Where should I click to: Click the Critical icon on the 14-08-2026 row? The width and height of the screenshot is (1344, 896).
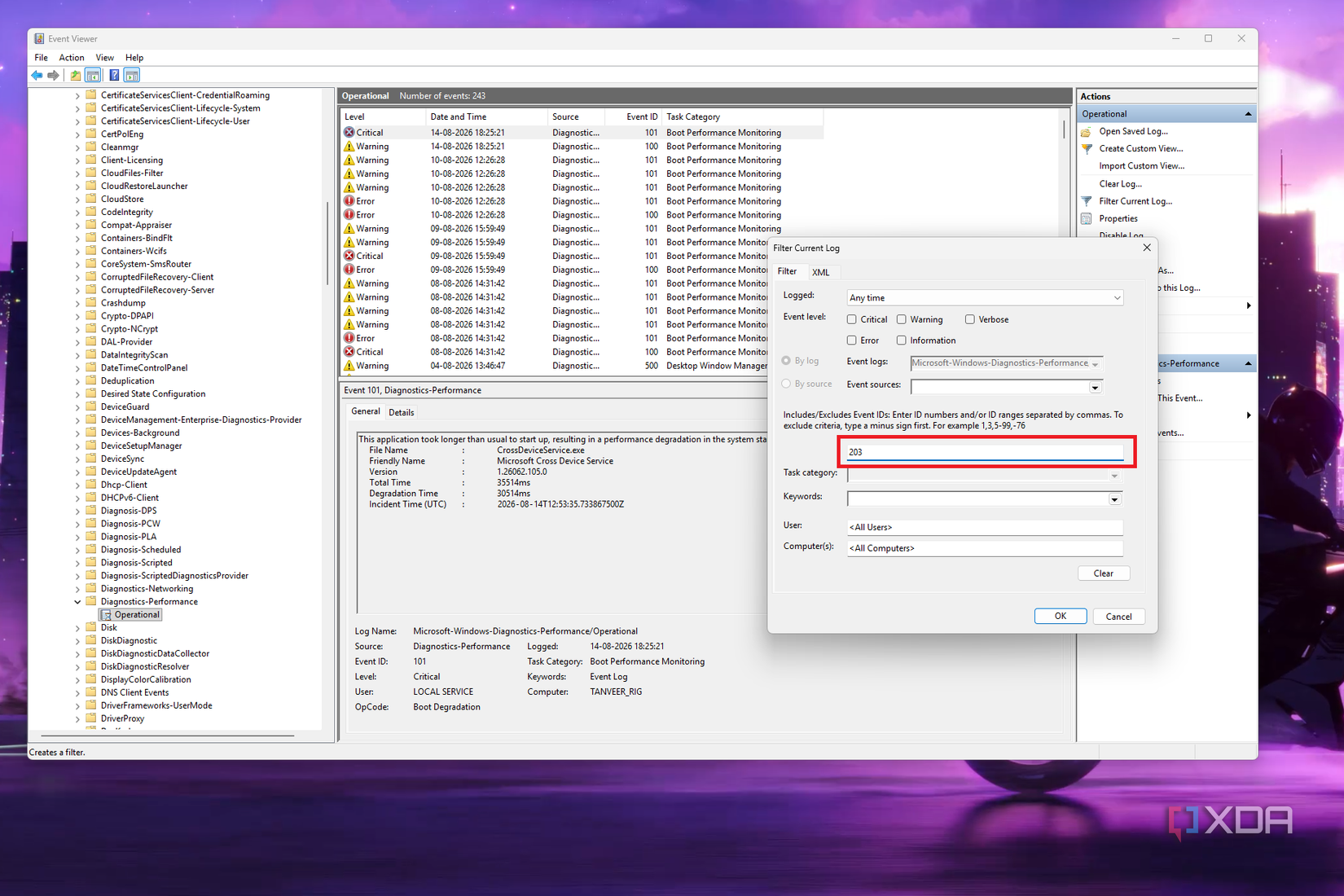(349, 132)
